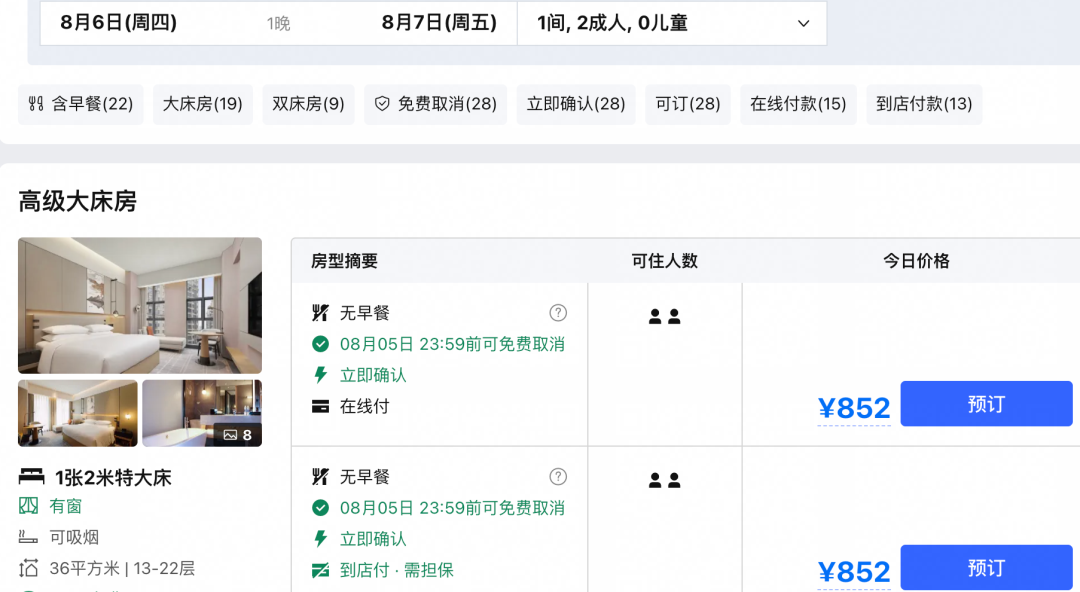
Task: Click second row free cancellation text
Action: click(453, 508)
